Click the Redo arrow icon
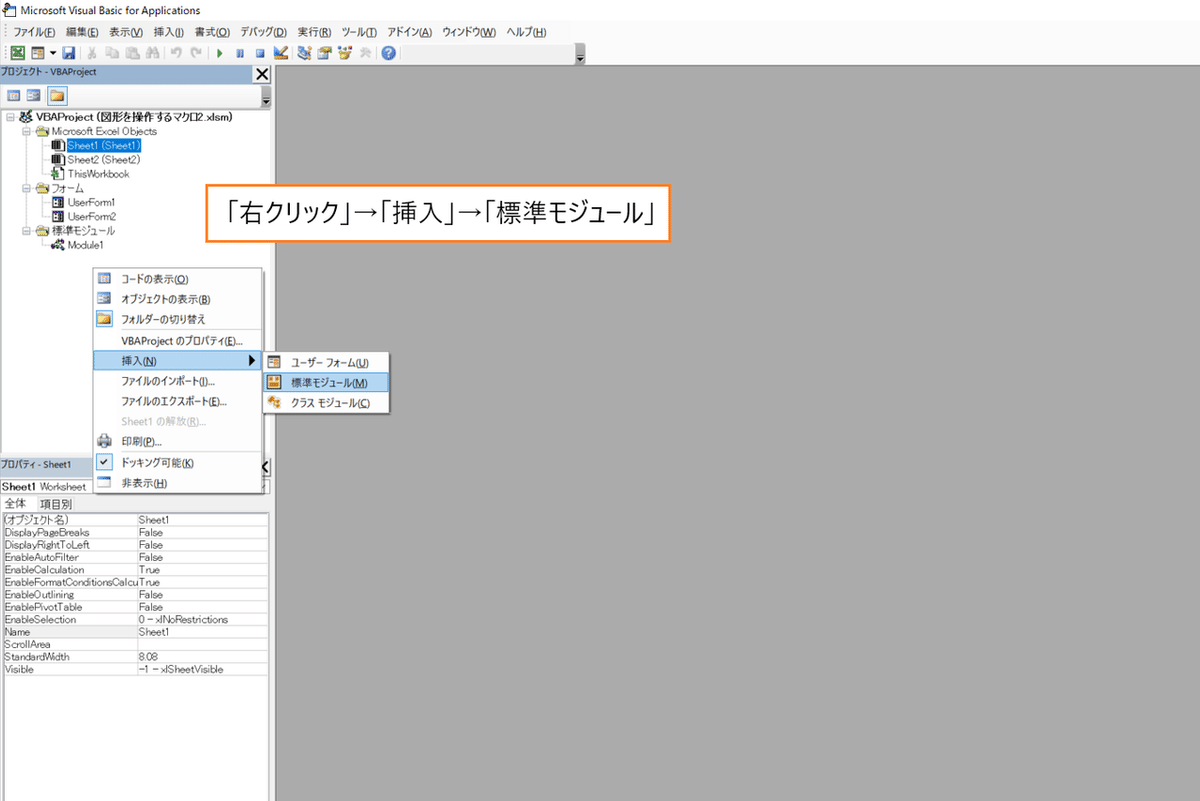1200x801 pixels. (195, 52)
